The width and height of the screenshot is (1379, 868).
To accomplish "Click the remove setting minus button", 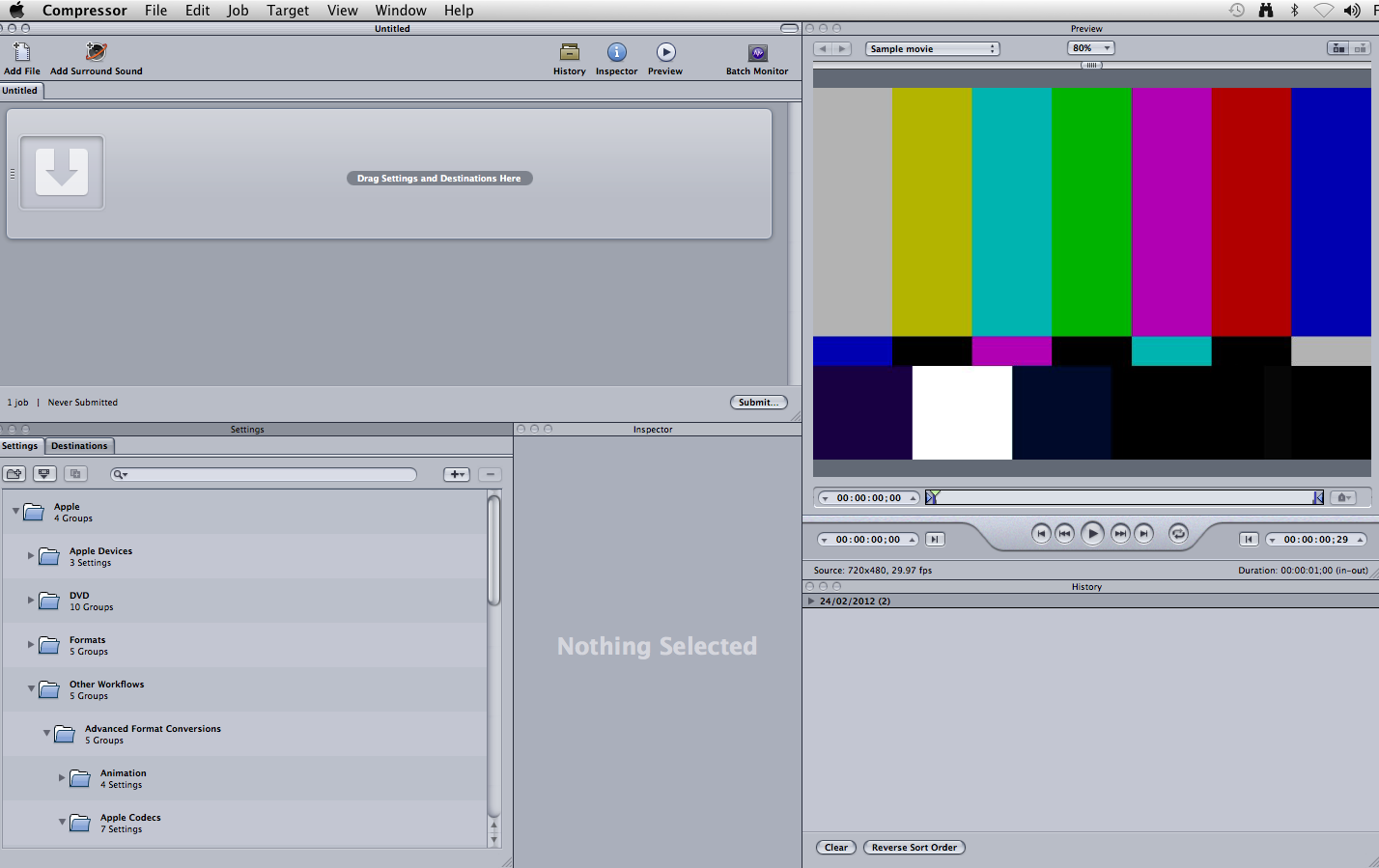I will click(490, 474).
